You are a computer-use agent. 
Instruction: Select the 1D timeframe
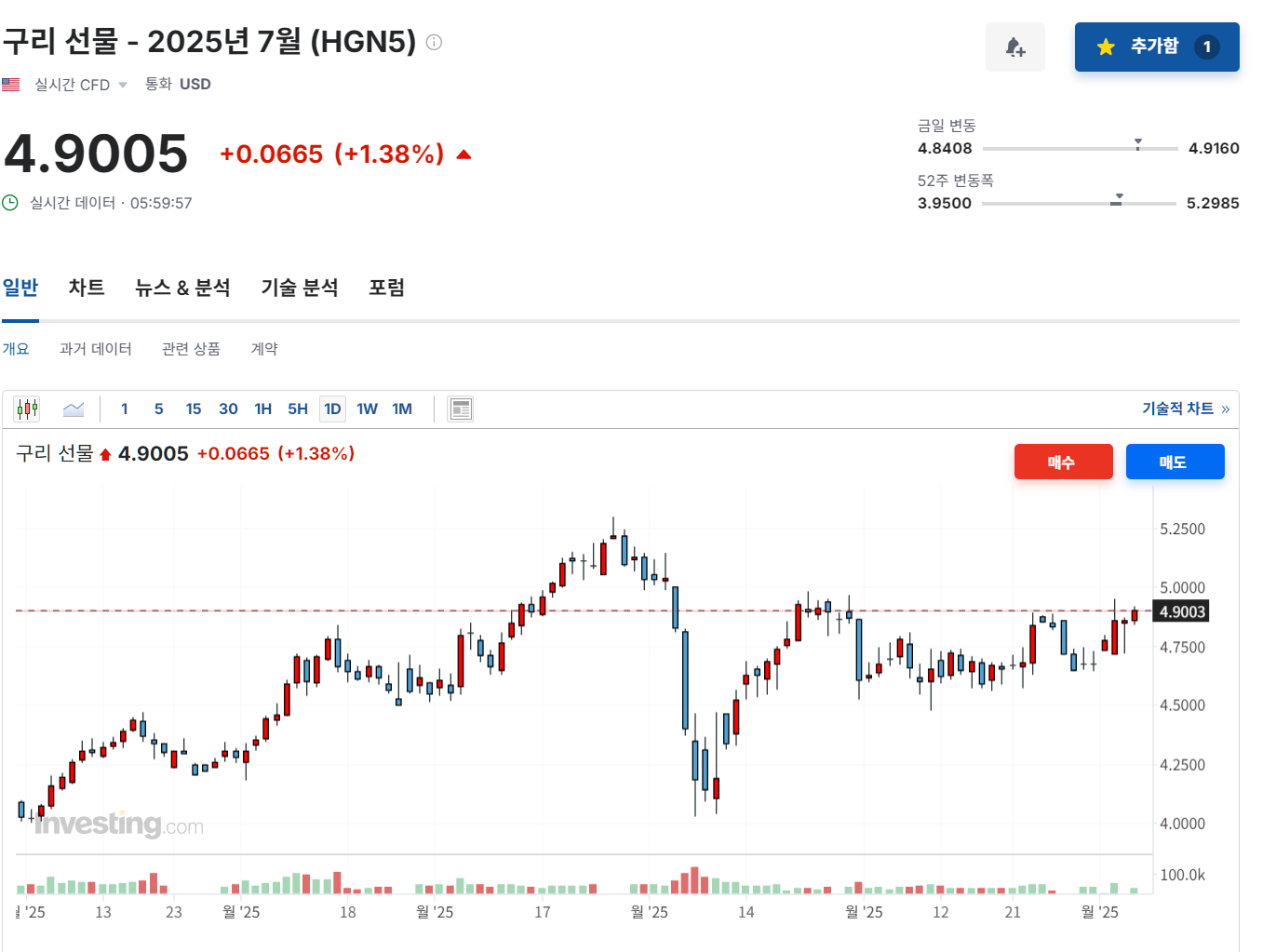click(332, 408)
